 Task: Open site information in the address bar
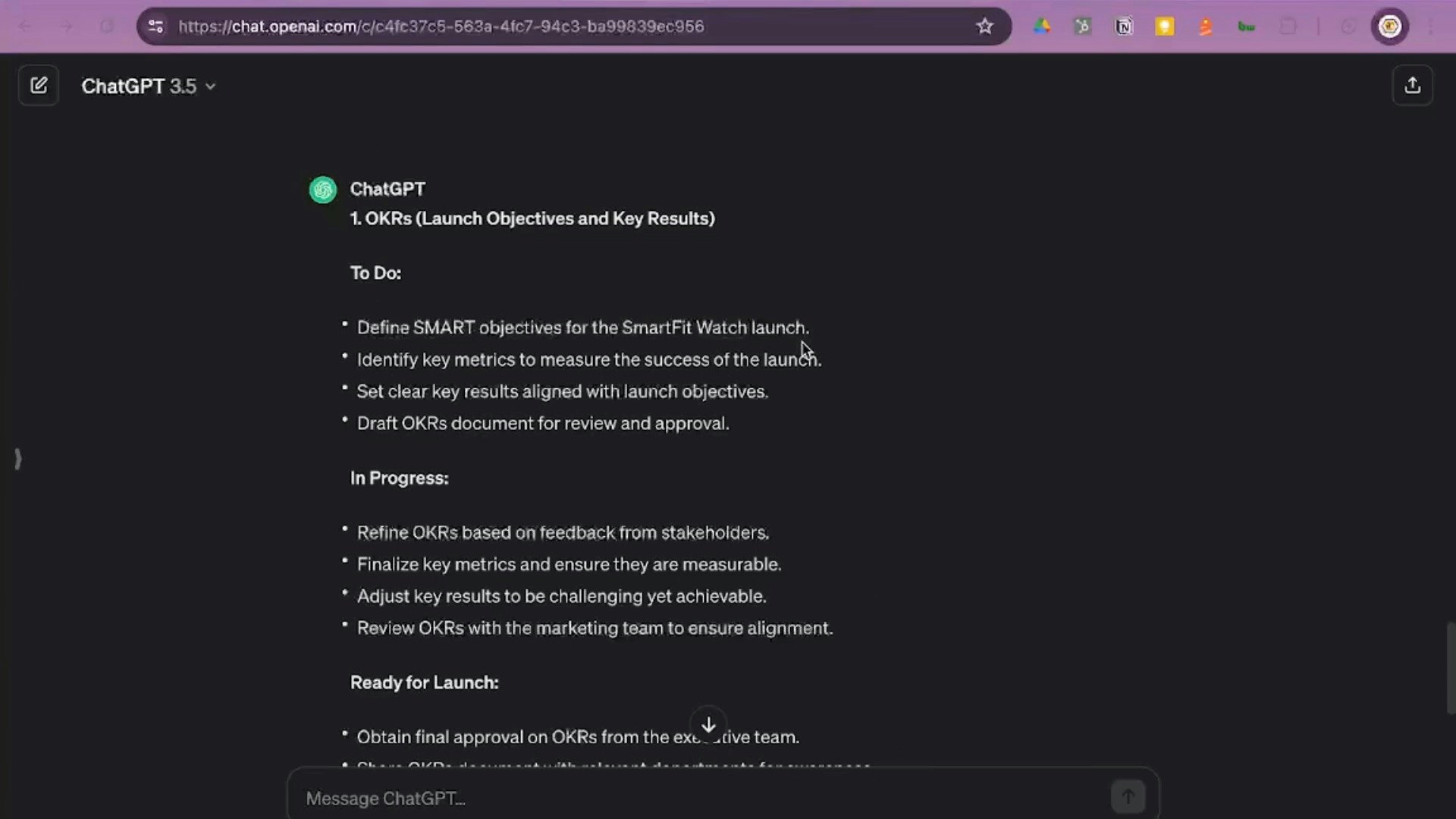pos(156,27)
